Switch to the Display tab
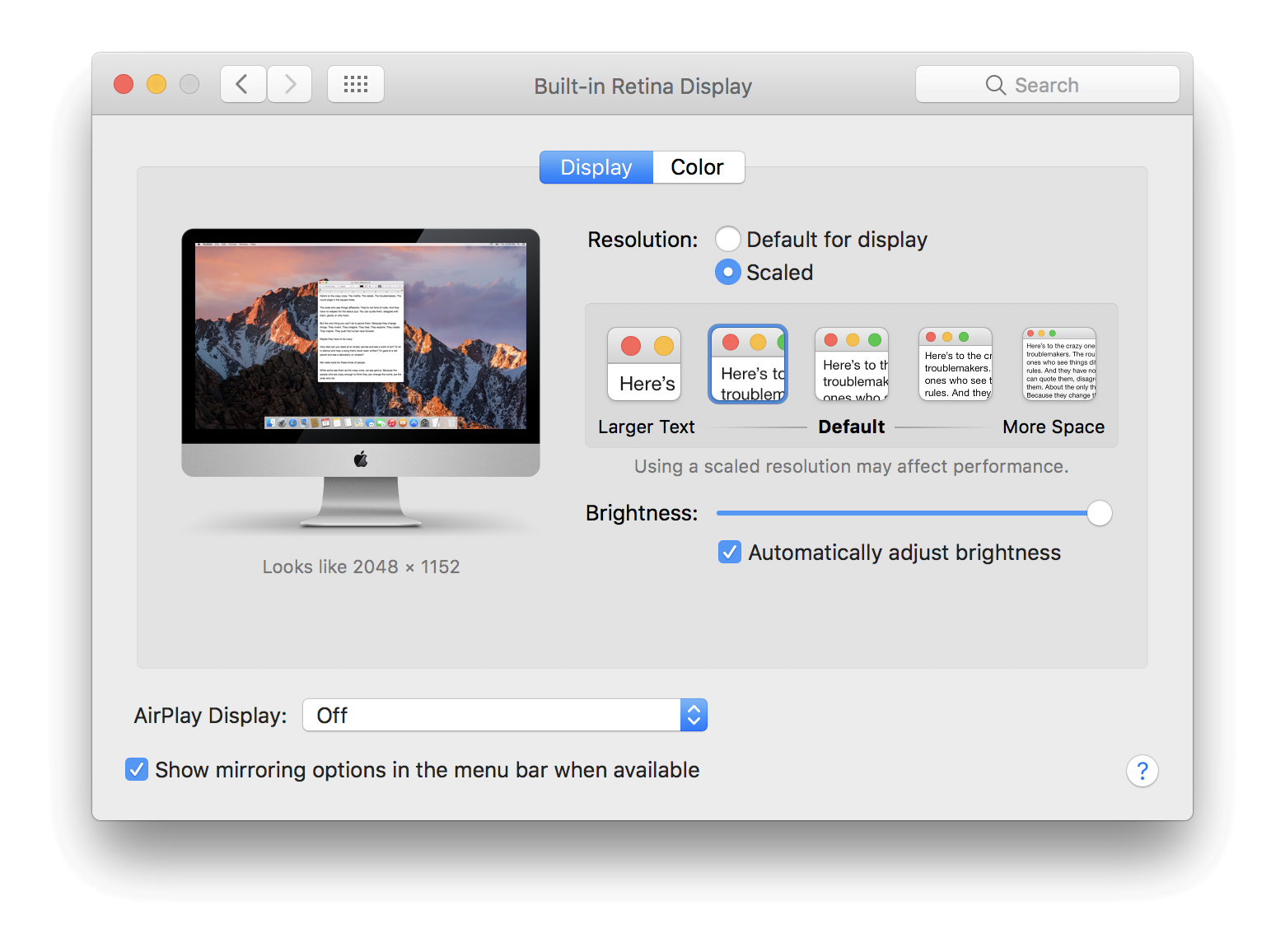This screenshot has width=1285, height=952. (x=596, y=167)
